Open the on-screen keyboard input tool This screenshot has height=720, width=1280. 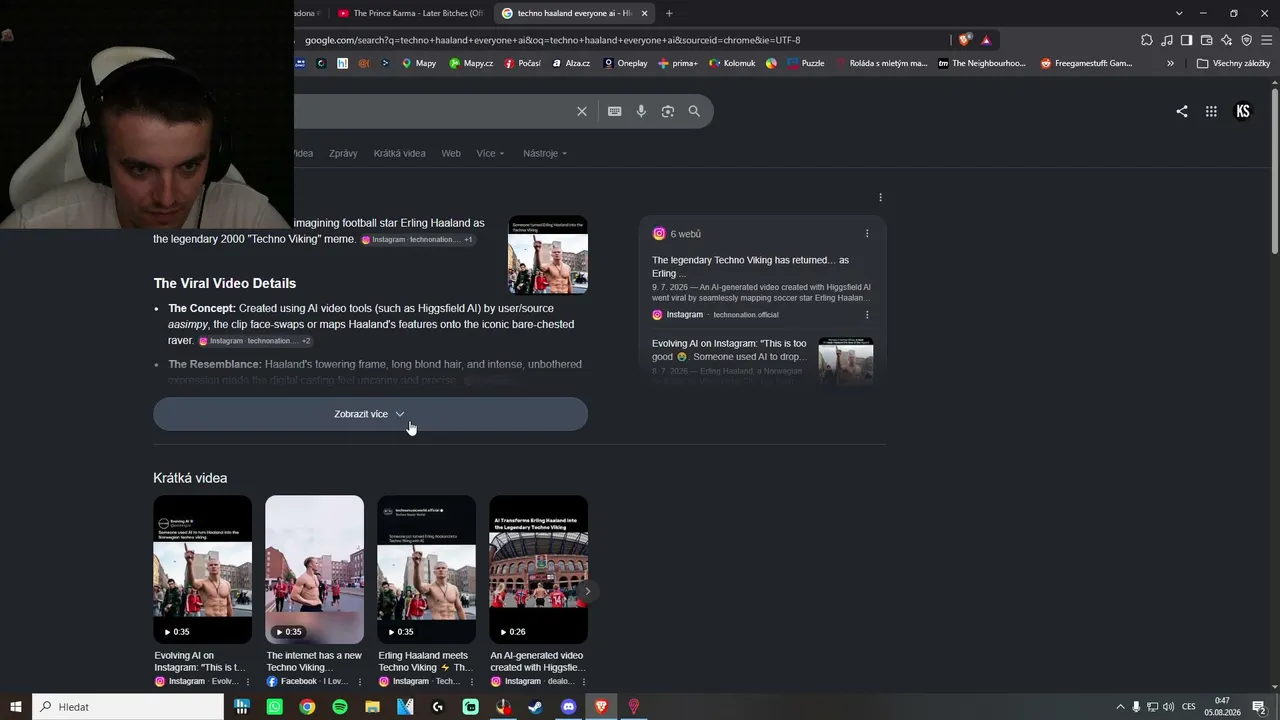coord(614,111)
